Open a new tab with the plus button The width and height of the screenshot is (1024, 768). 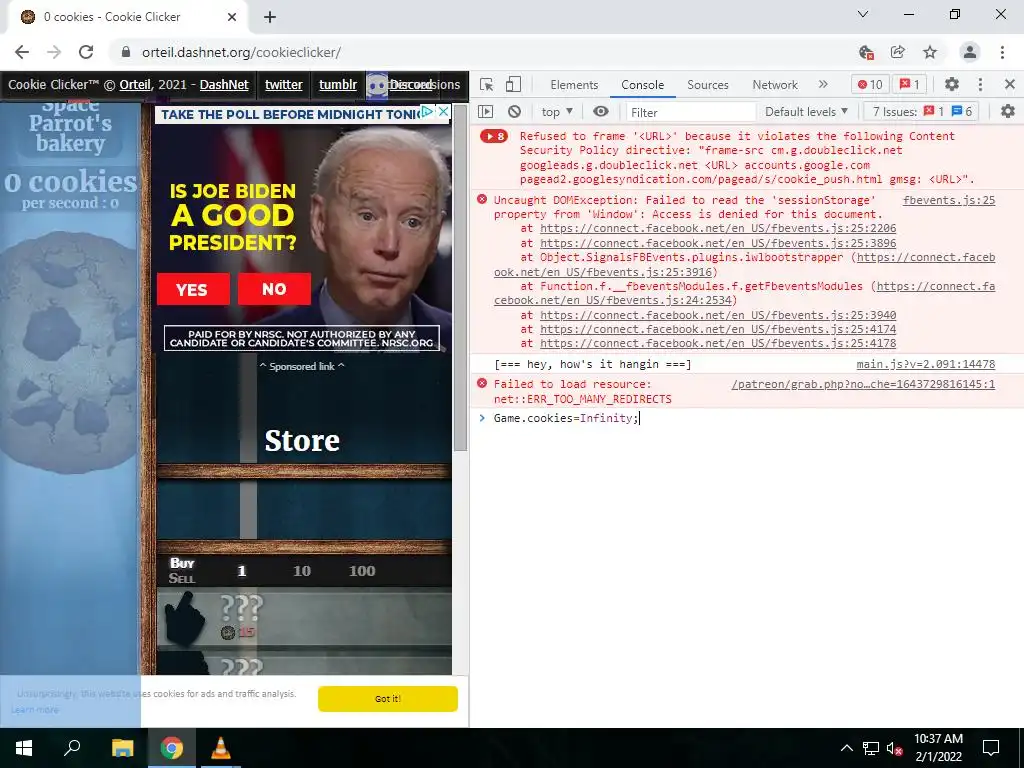click(x=270, y=17)
